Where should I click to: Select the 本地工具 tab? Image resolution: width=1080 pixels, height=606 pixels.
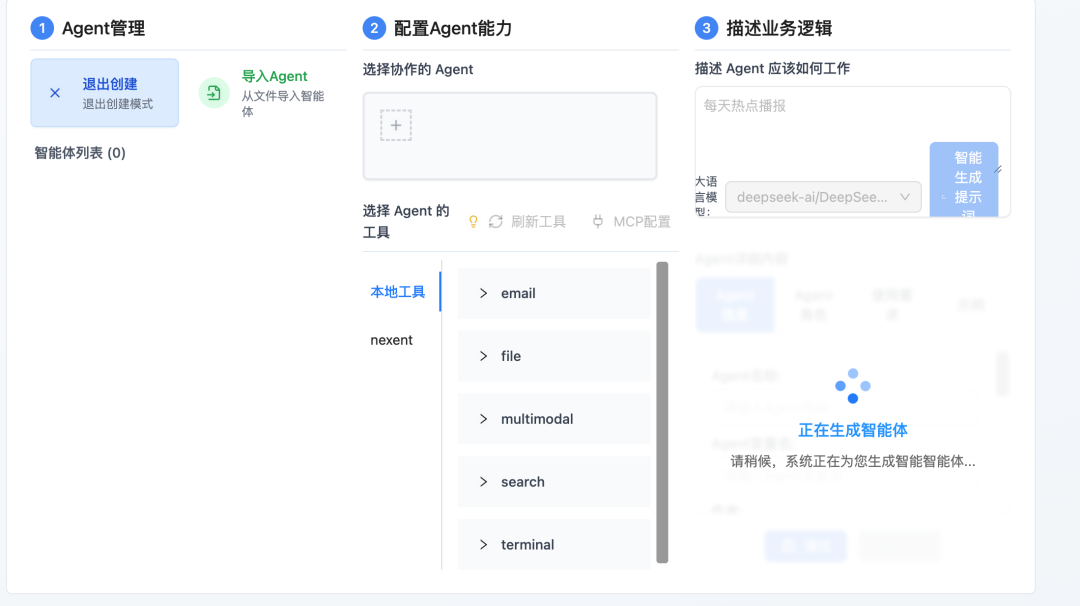pyautogui.click(x=397, y=292)
